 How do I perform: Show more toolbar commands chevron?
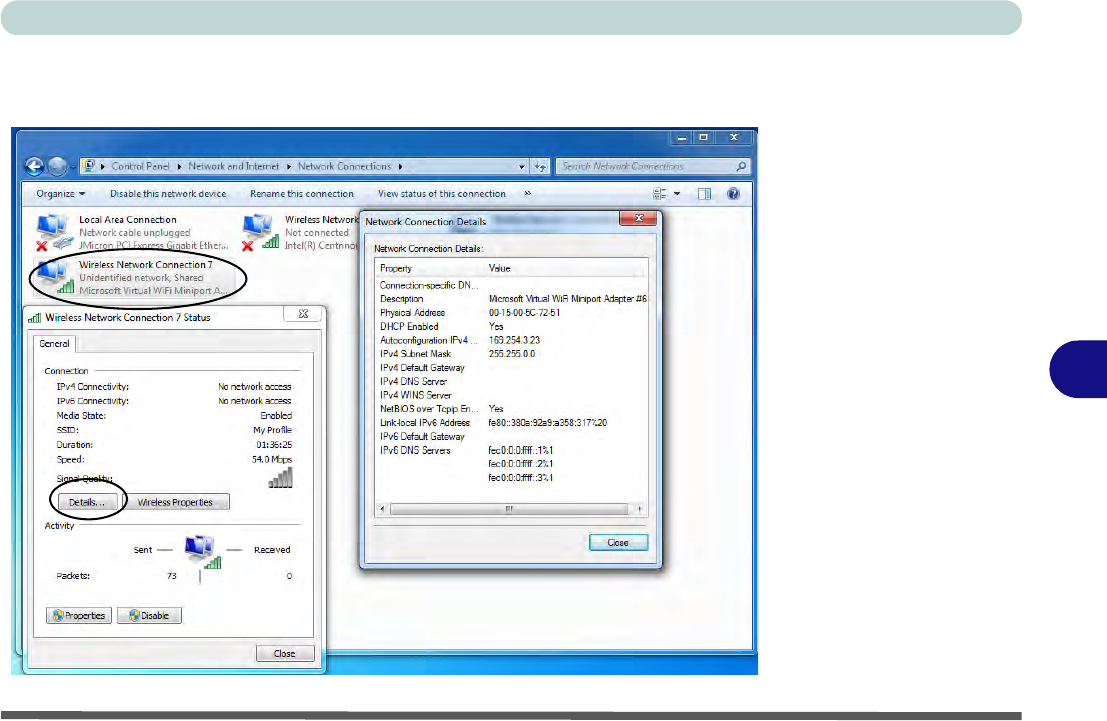tap(527, 193)
